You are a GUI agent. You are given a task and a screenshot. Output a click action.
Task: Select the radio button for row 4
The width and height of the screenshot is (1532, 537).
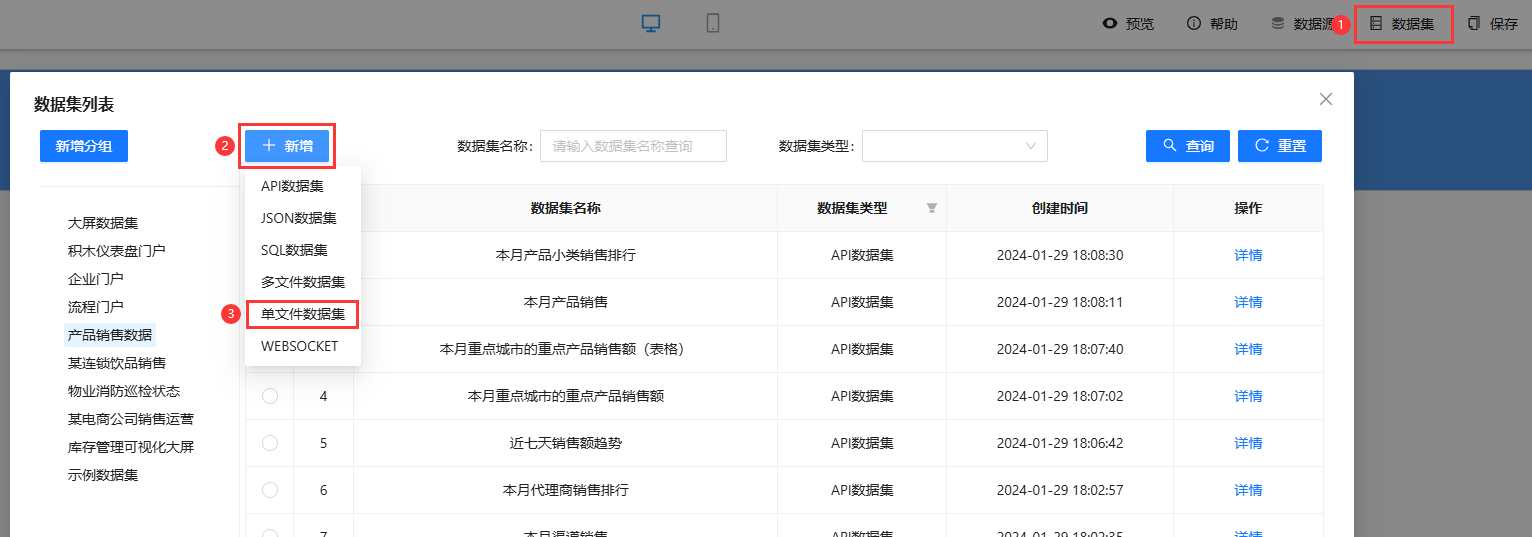(x=270, y=396)
